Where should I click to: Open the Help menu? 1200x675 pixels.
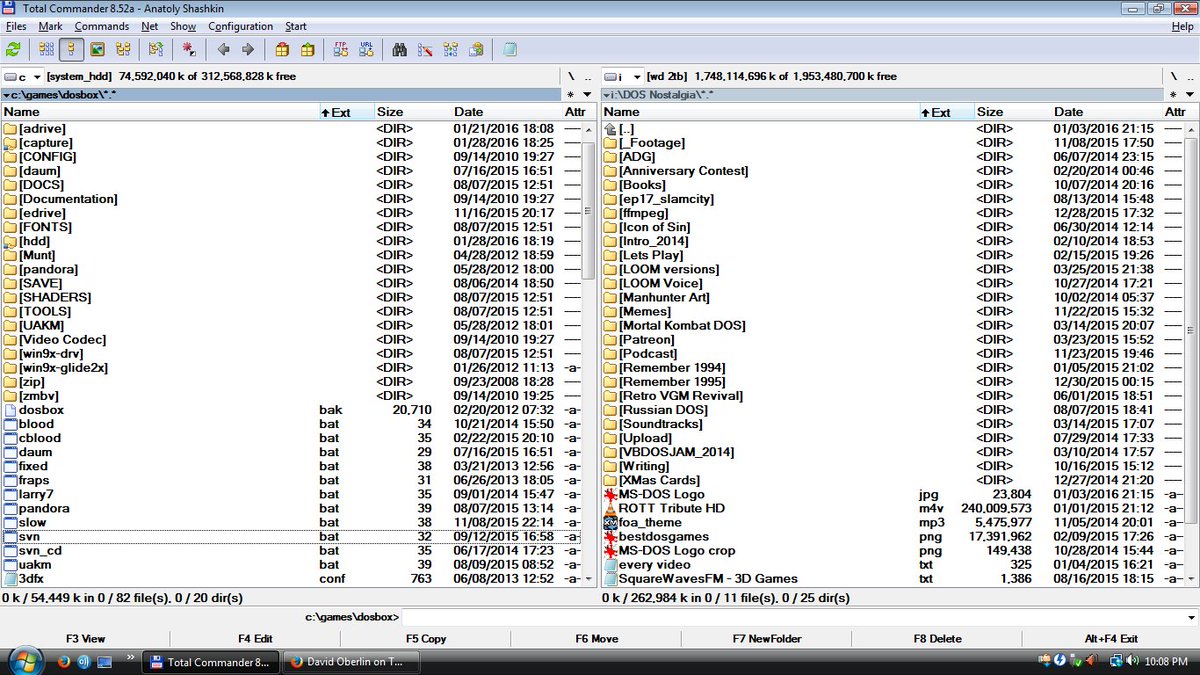coord(1182,26)
